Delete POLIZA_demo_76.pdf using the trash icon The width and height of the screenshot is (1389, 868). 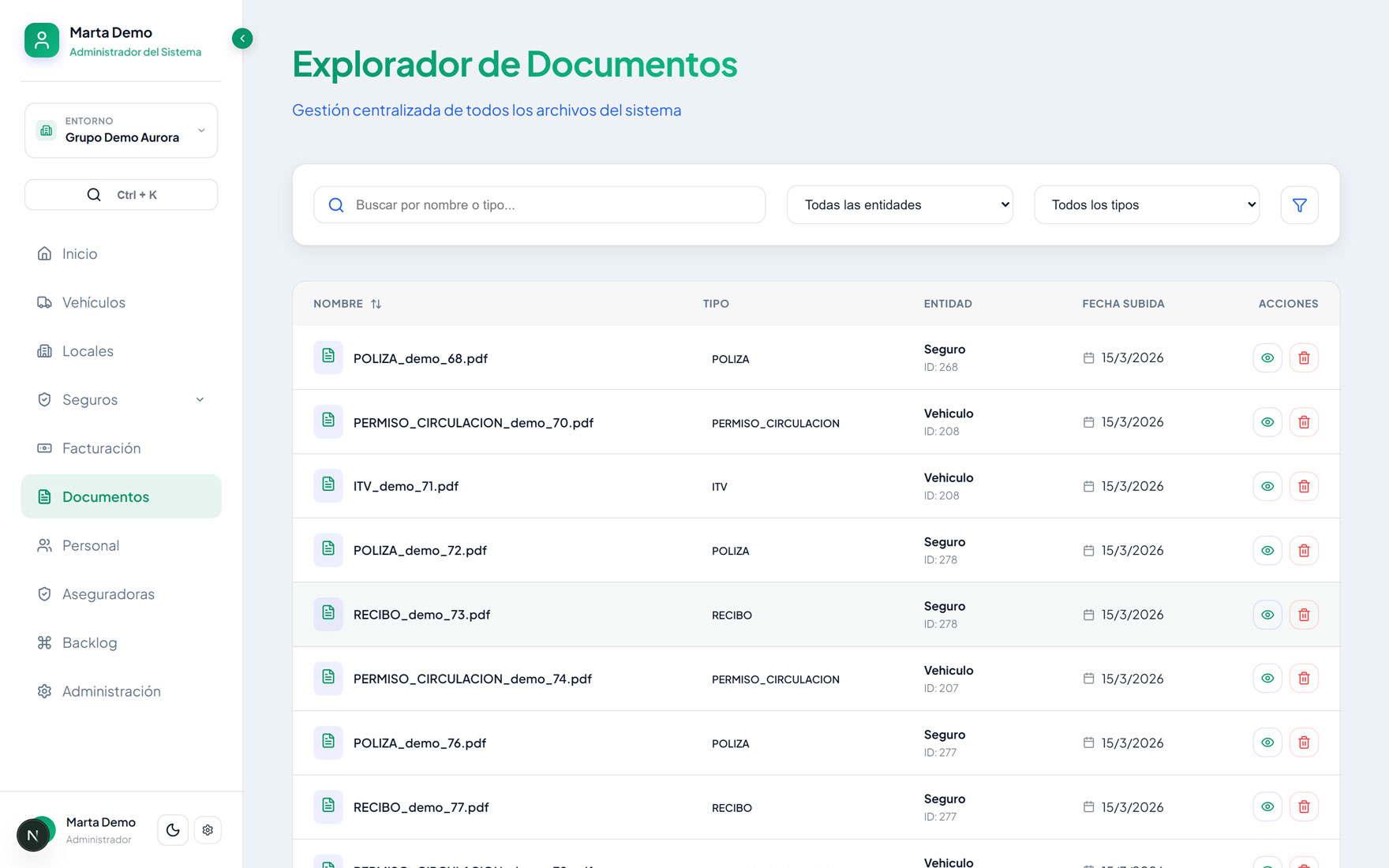[x=1304, y=743]
